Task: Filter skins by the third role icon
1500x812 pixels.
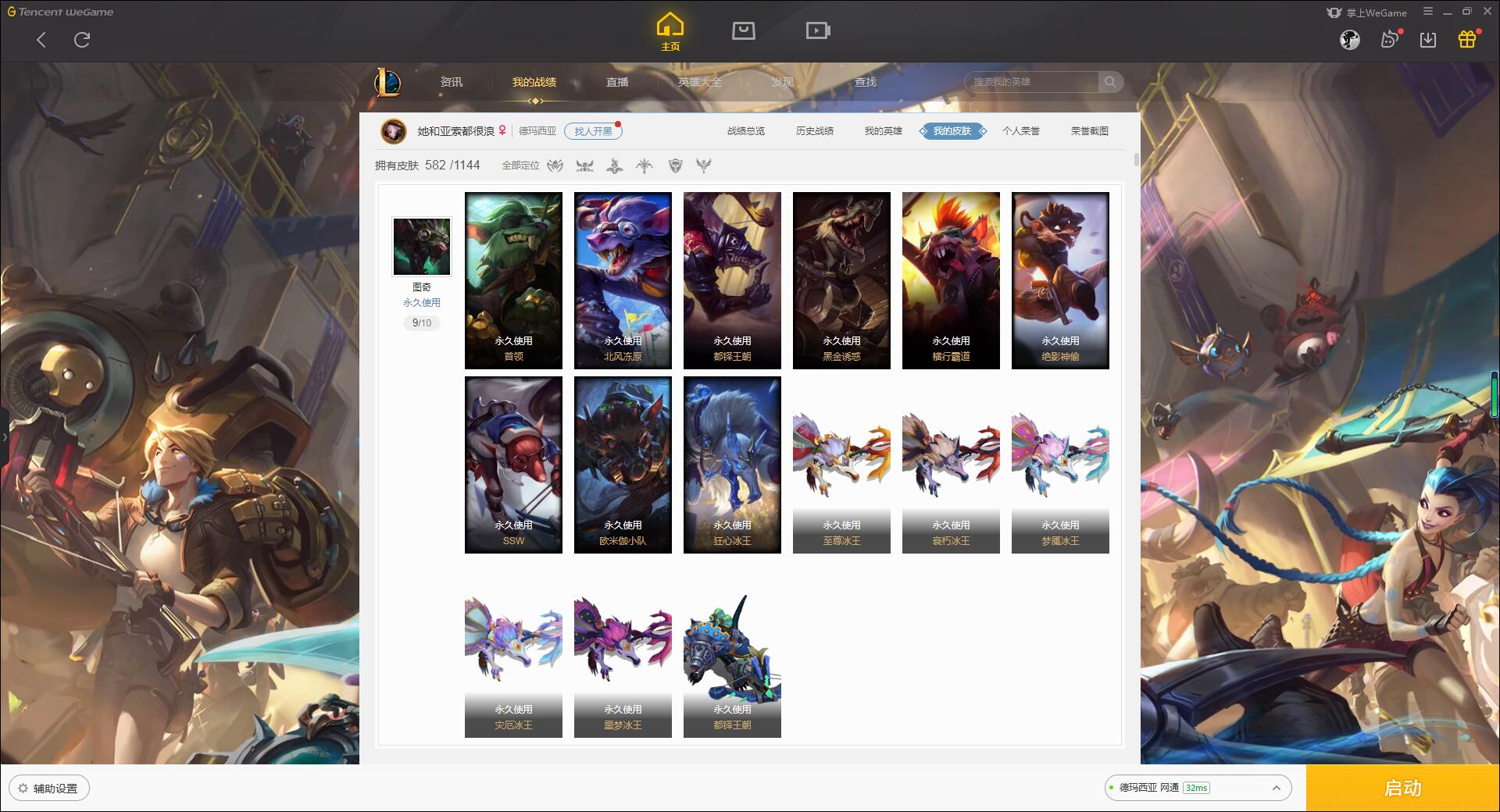Action: tap(615, 166)
